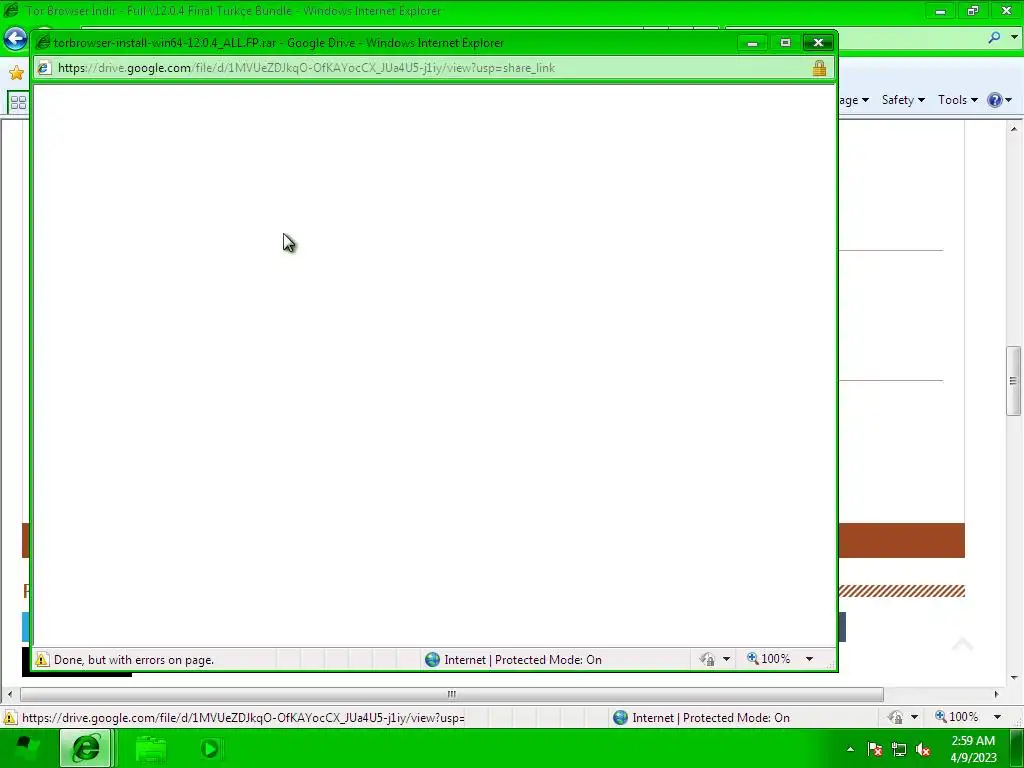Screen dimensions: 1024x768
Task: Expand zoom dropdown arrow in popup status bar
Action: point(809,659)
